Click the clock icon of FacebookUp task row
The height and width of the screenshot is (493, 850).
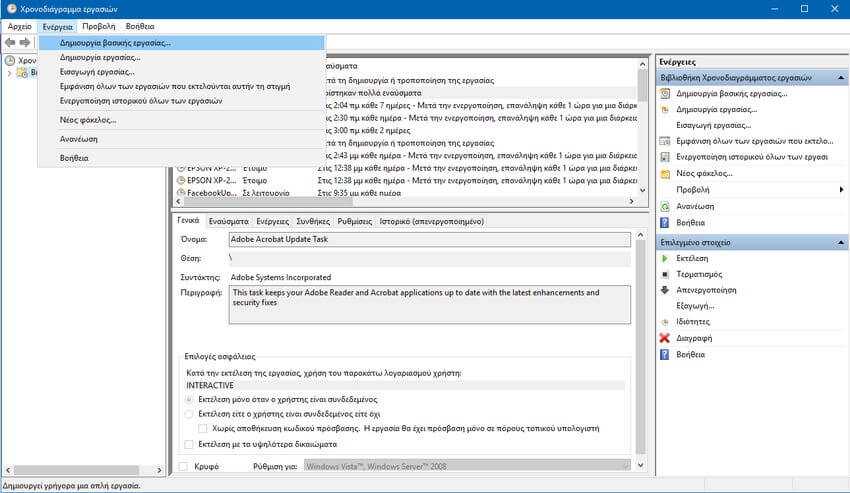pyautogui.click(x=181, y=193)
